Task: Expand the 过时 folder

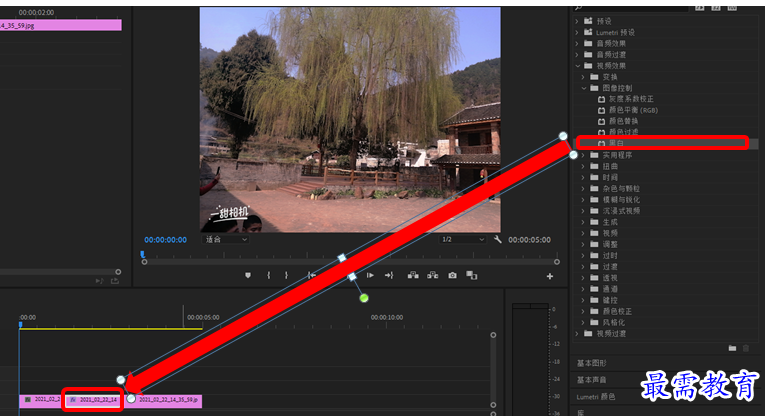Action: coord(583,256)
